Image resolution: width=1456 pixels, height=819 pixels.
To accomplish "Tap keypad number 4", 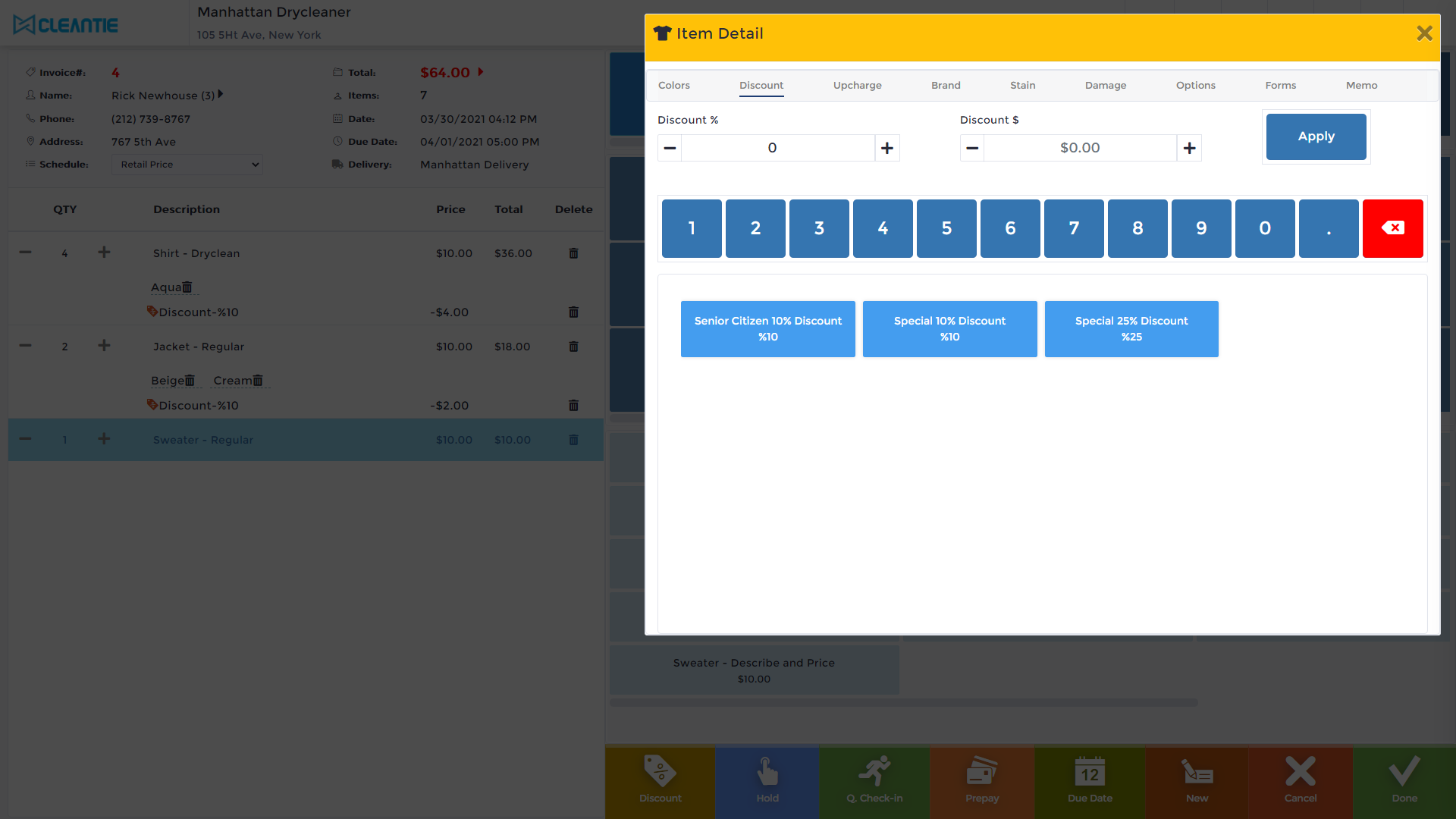I will point(883,228).
